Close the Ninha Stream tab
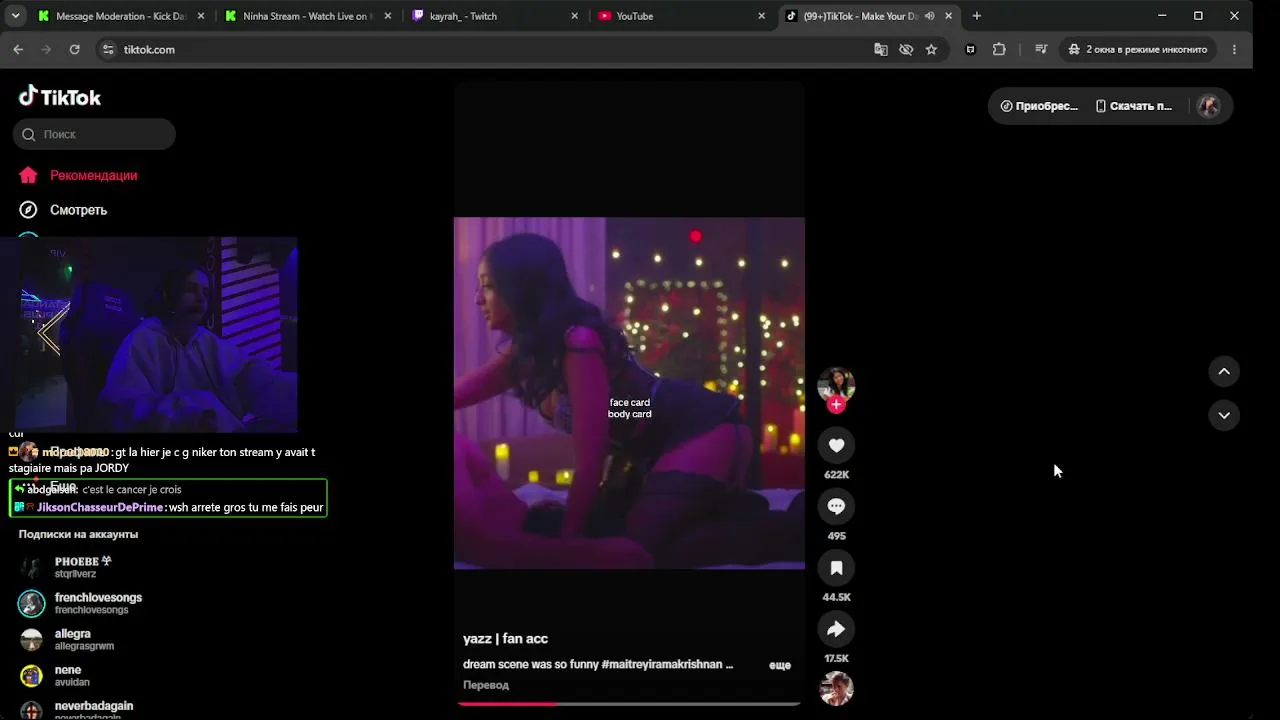The height and width of the screenshot is (720, 1280). (388, 16)
